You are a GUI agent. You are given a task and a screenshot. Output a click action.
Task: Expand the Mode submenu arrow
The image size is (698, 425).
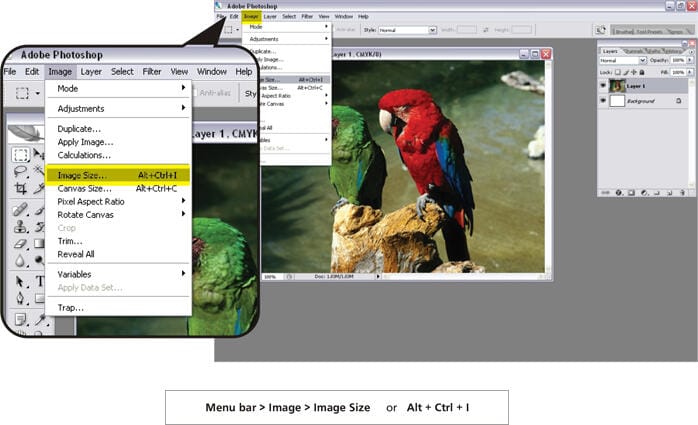click(x=183, y=88)
